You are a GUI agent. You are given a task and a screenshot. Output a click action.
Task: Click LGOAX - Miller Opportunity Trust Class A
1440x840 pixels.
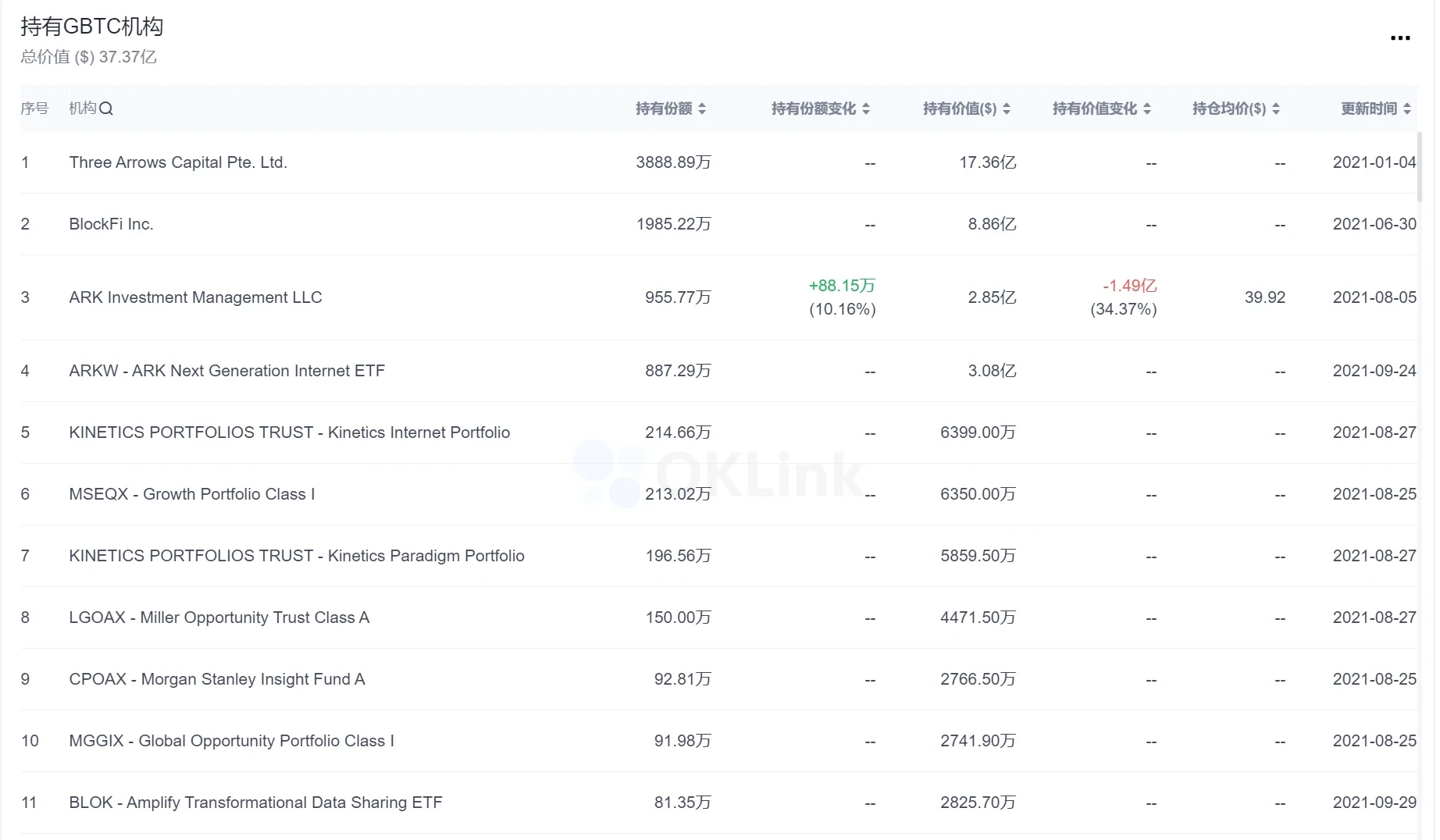(219, 618)
